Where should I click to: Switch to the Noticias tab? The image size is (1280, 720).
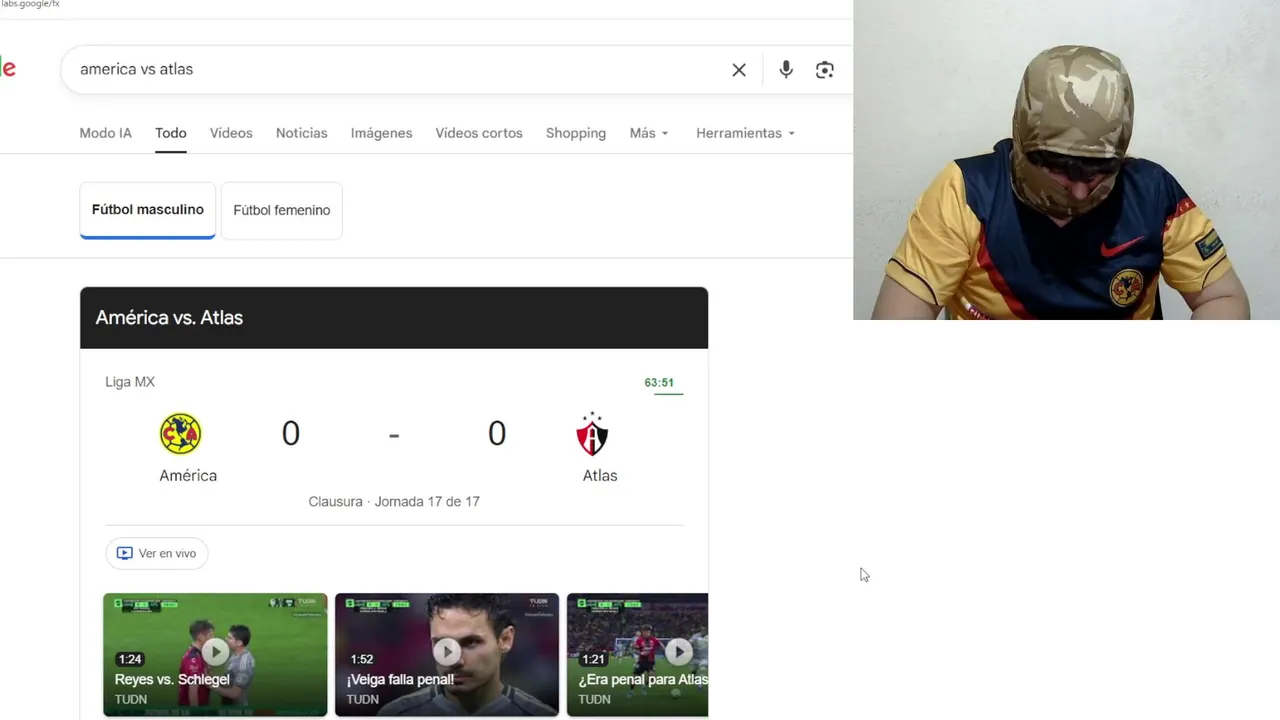pos(302,133)
